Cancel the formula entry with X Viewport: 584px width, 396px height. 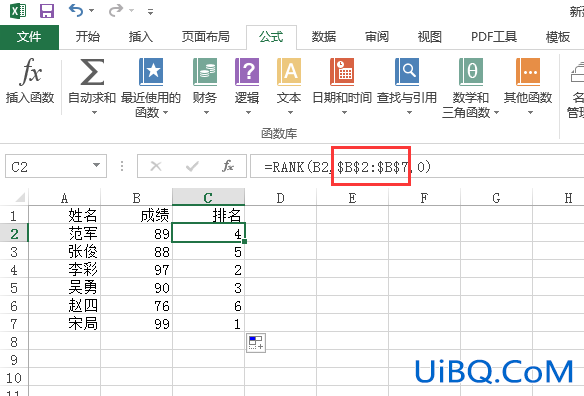[x=156, y=166]
